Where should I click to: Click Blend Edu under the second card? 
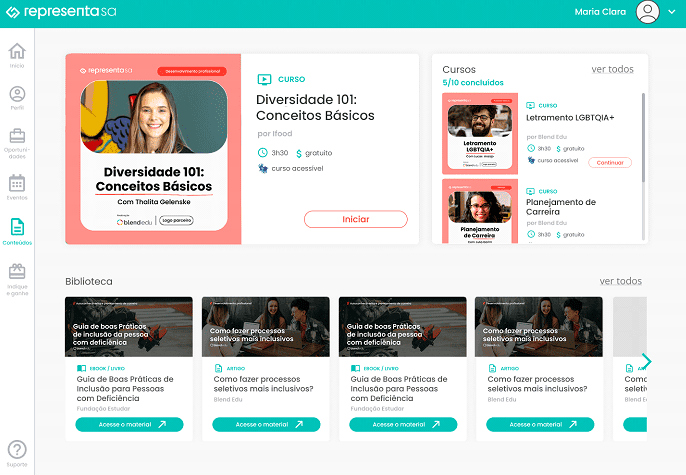click(x=228, y=399)
